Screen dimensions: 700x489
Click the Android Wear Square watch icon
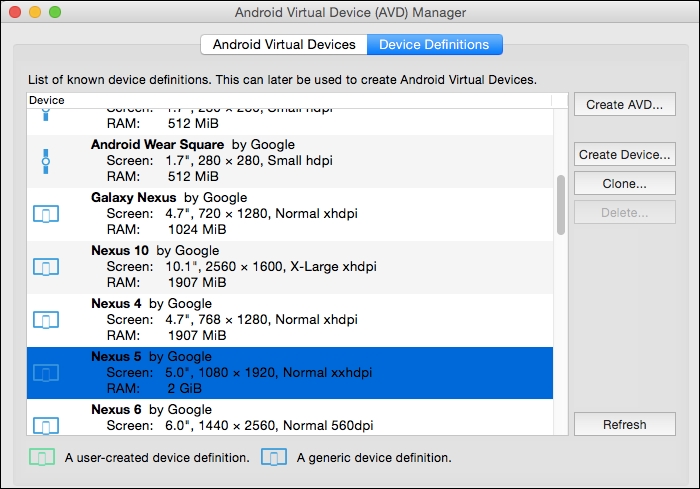click(46, 161)
